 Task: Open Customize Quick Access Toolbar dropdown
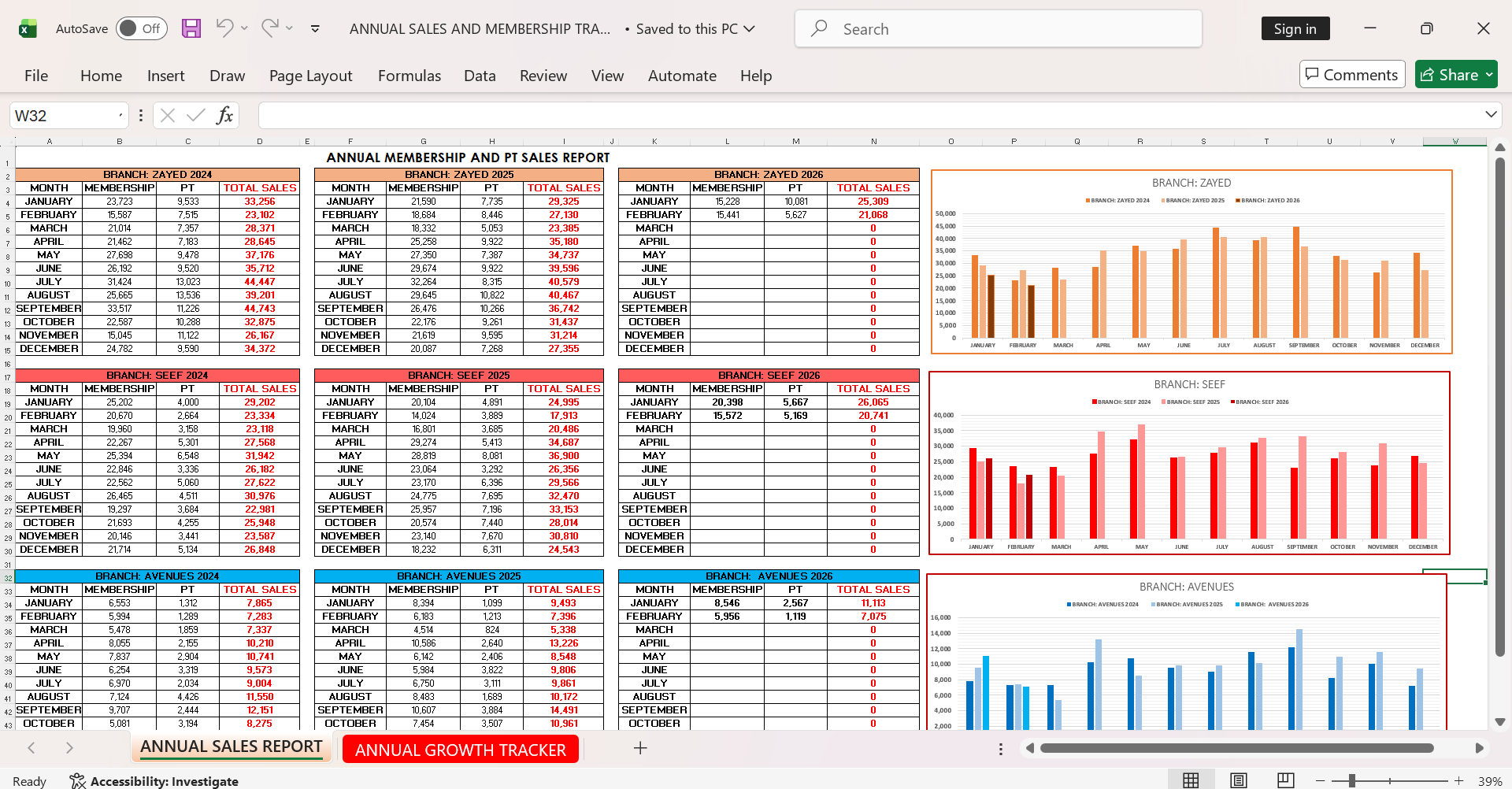[315, 28]
